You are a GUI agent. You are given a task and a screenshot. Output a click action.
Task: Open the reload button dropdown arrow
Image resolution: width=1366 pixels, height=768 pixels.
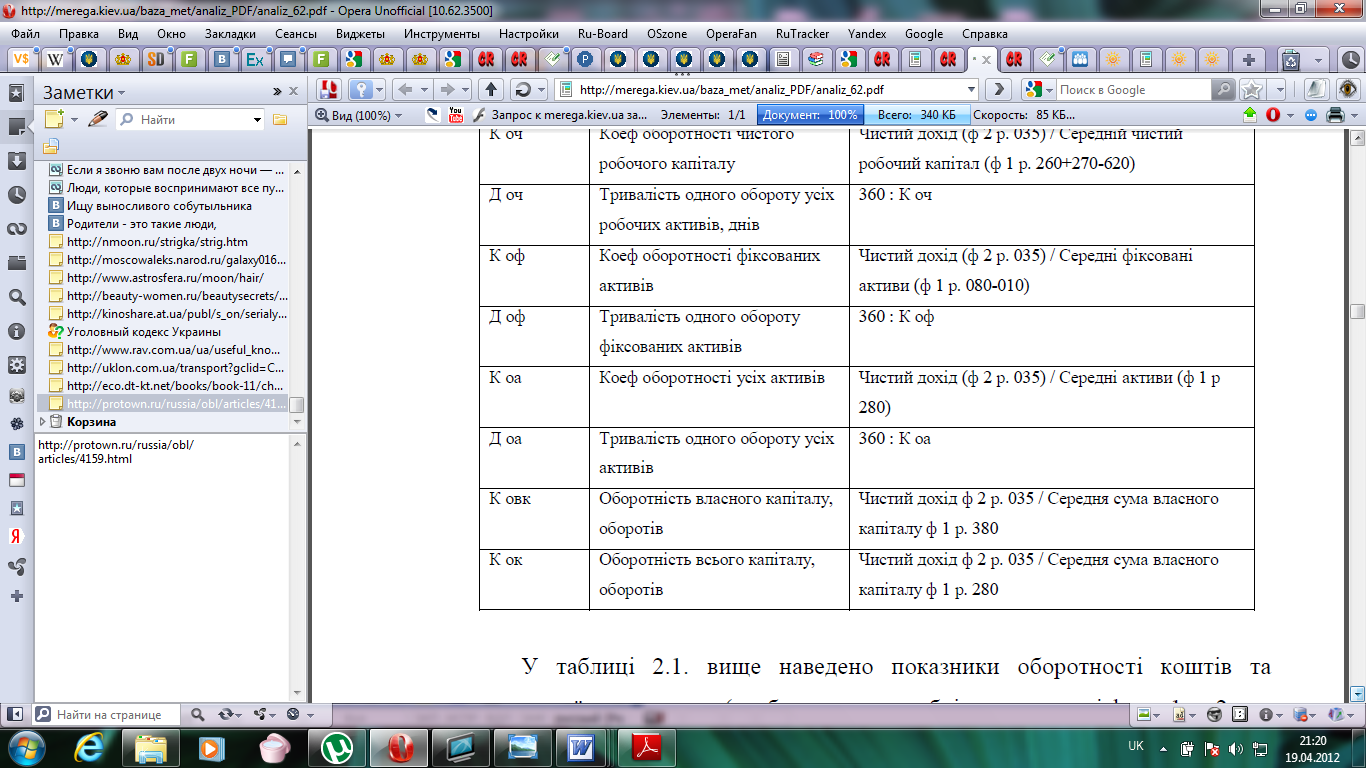coord(541,89)
